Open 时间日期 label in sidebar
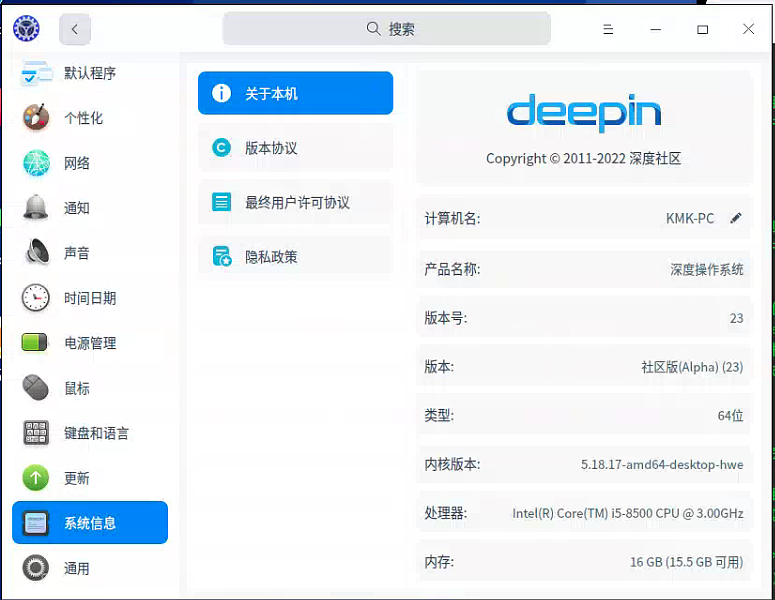Screen dimensions: 775x600 (90, 298)
